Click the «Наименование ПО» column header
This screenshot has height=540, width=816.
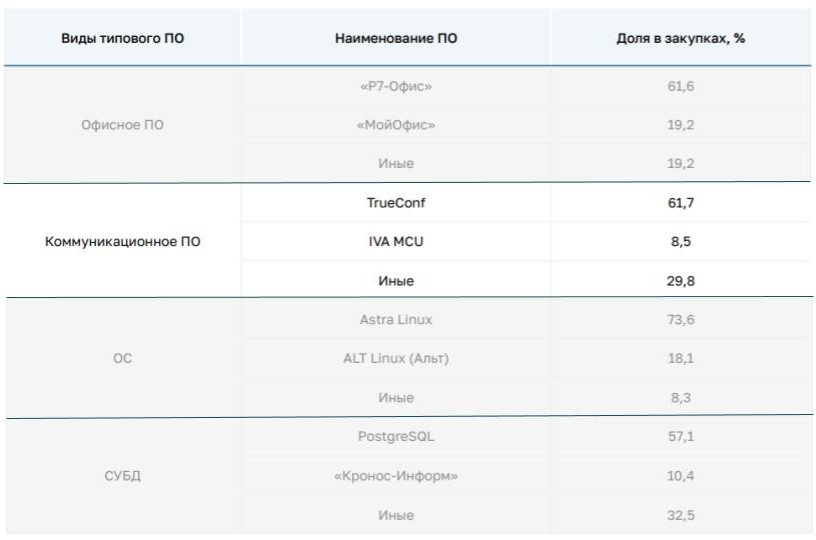coord(395,37)
